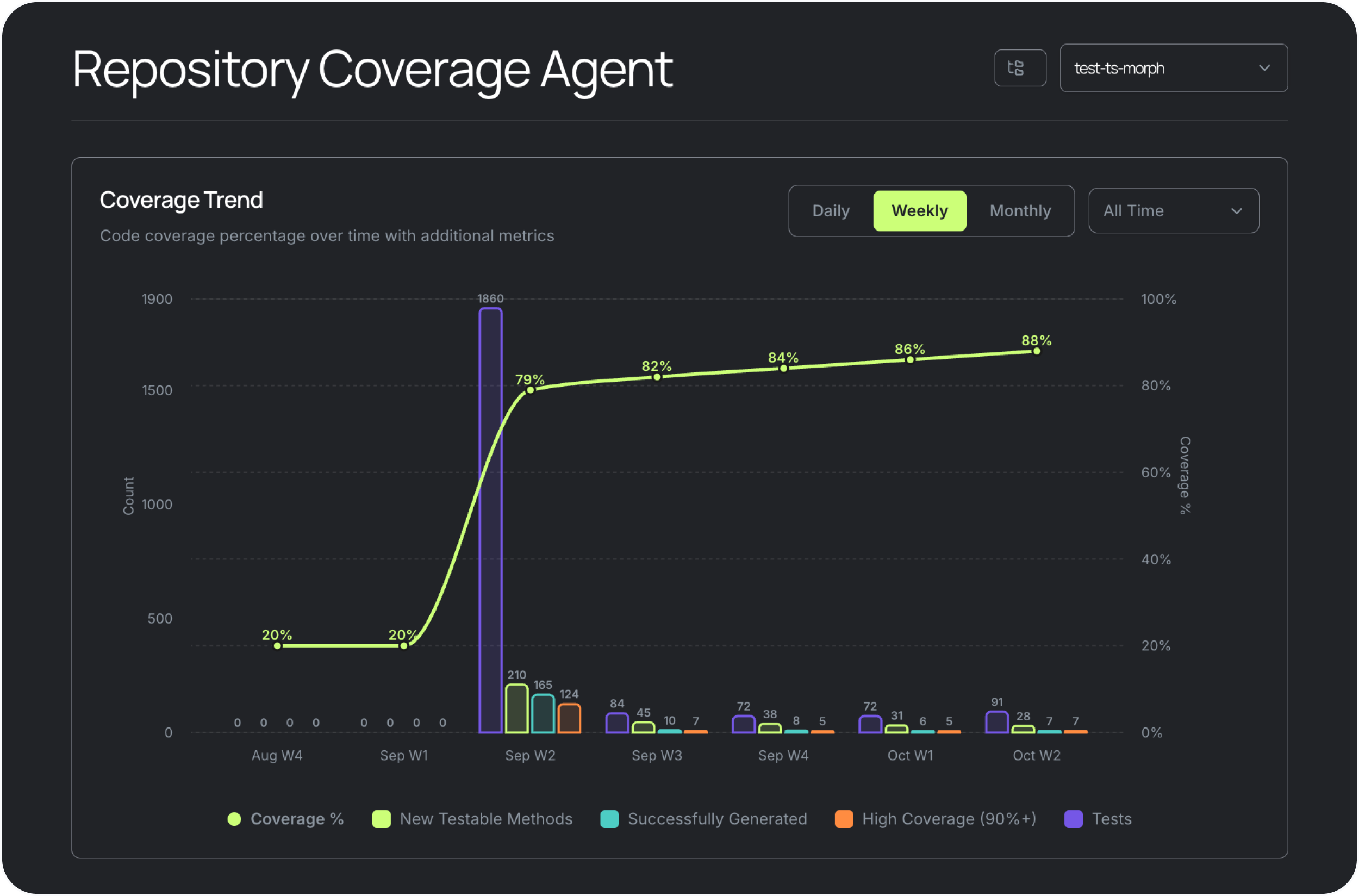Viewport: 1359px width, 896px height.
Task: Click the 79% coverage data point
Action: tap(530, 390)
